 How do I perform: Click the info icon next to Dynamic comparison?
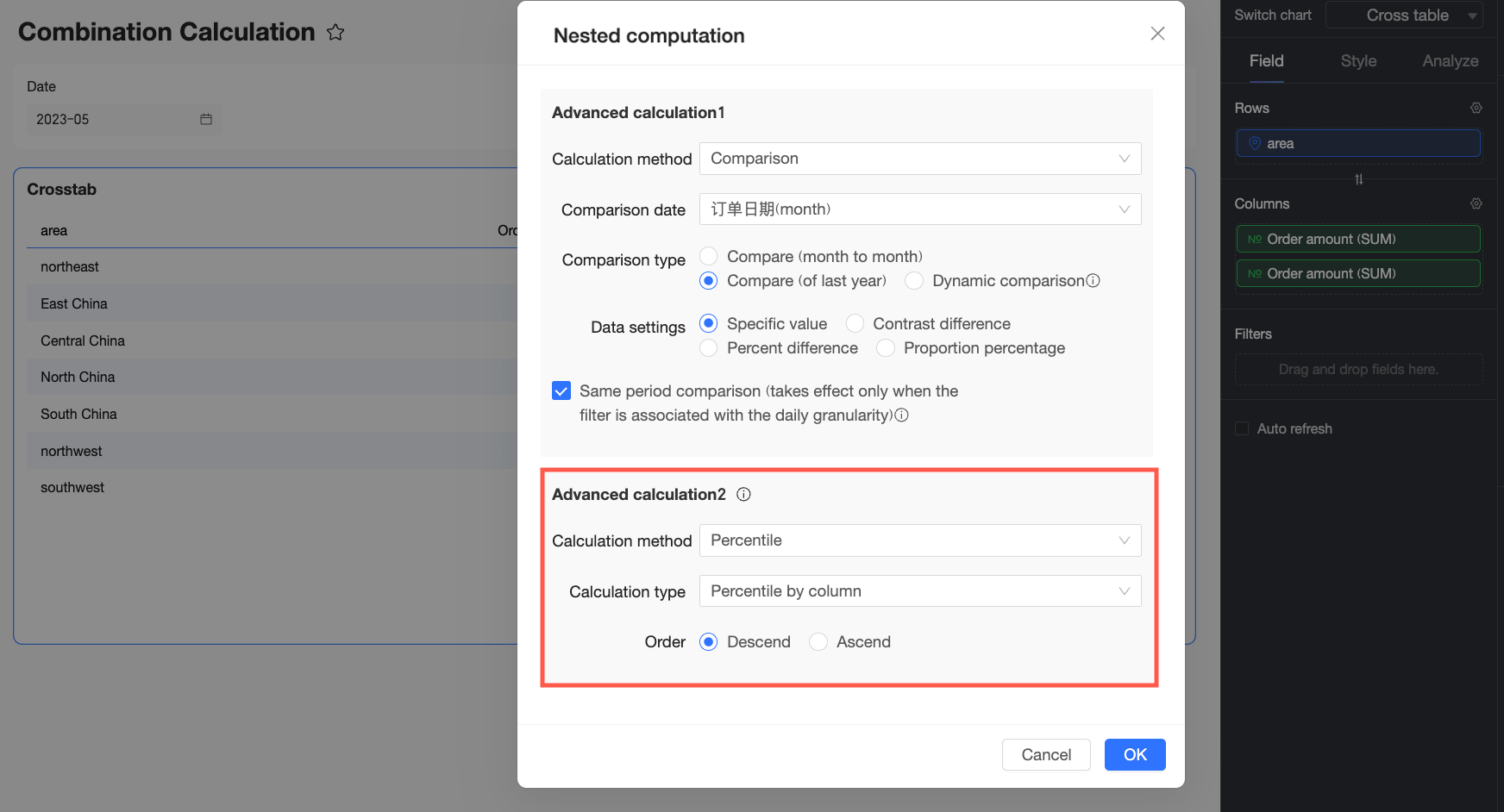point(1093,281)
